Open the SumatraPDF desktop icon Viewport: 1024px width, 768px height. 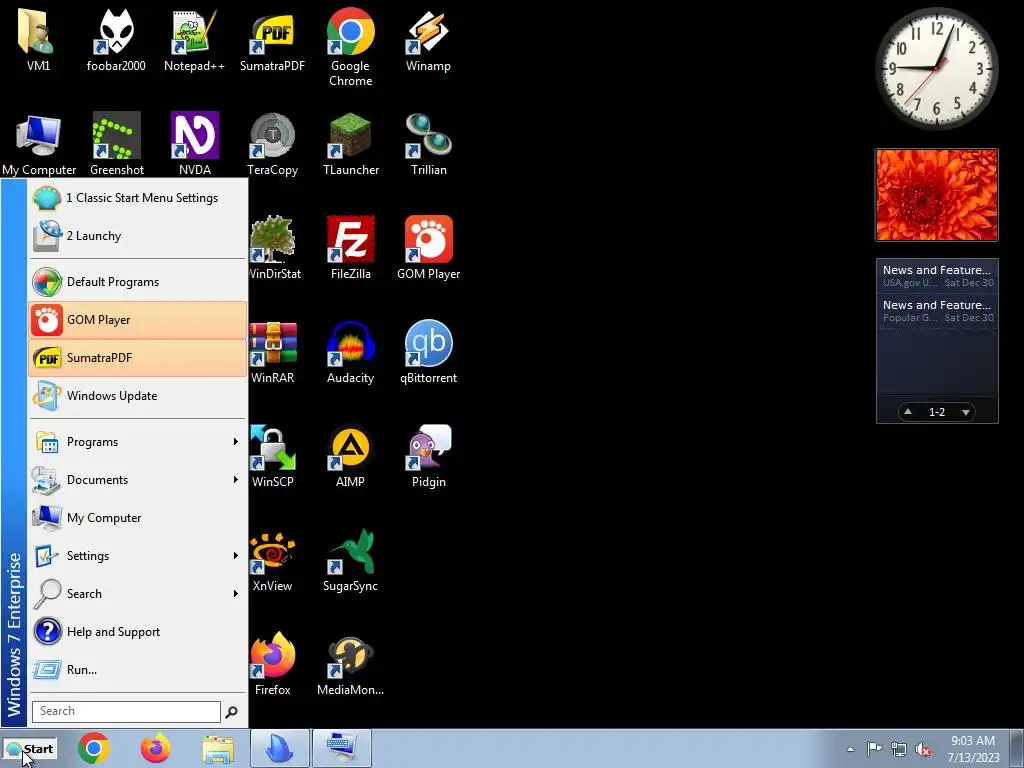point(272,39)
